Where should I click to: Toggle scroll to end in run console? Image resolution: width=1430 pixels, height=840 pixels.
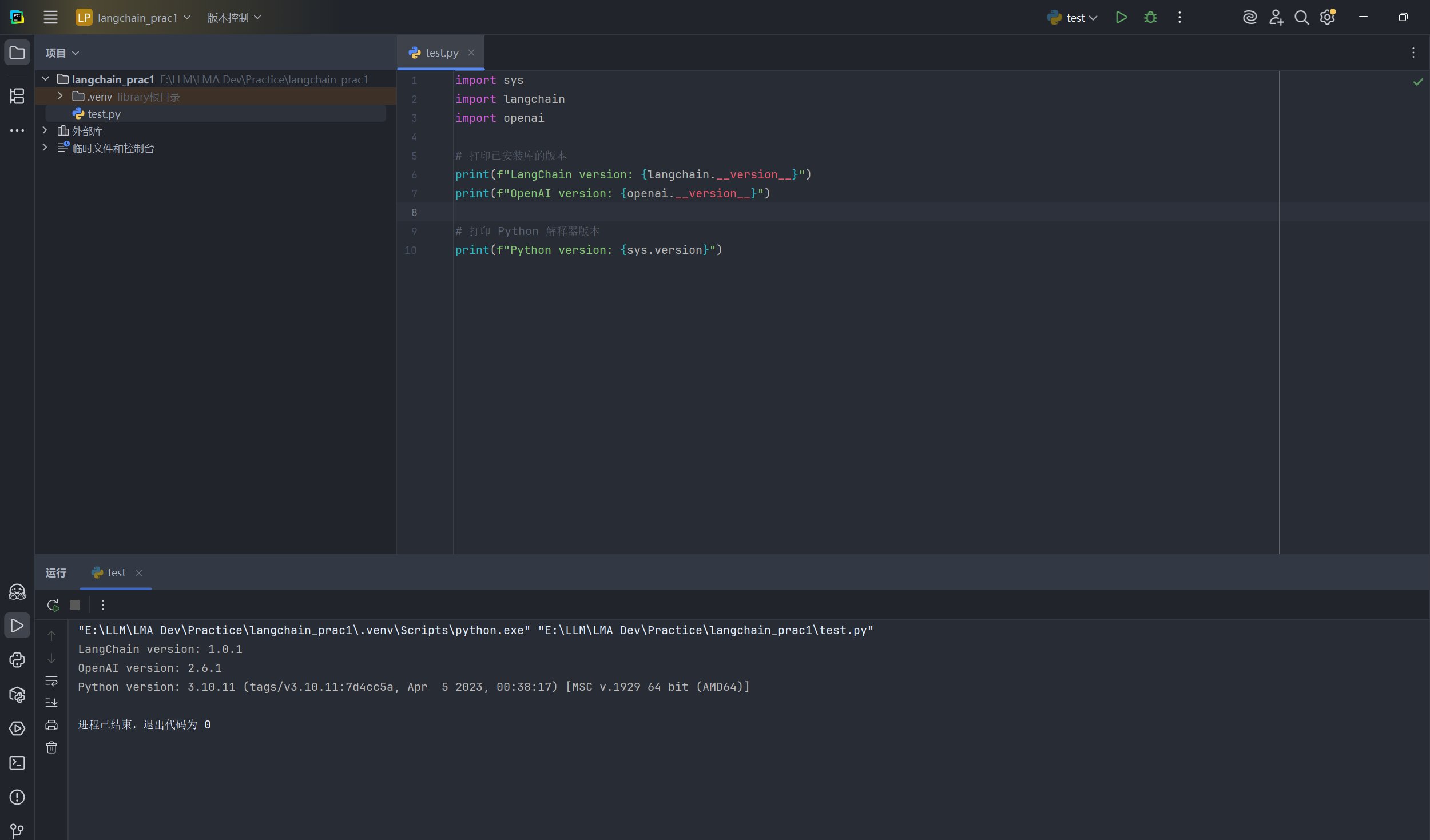[51, 703]
